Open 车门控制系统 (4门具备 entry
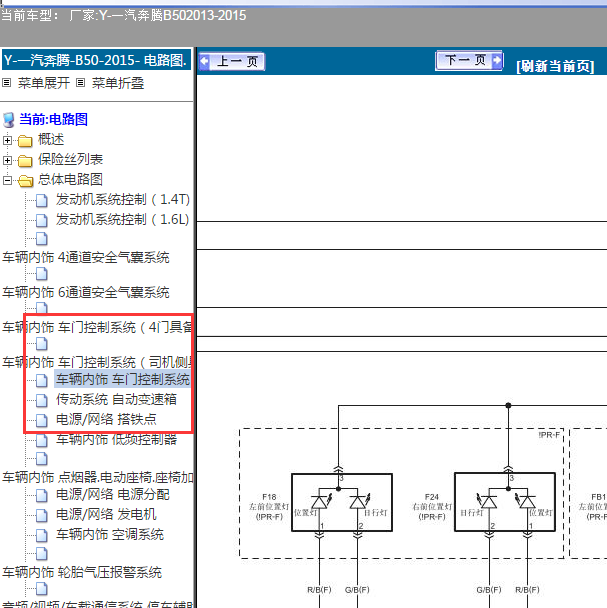The image size is (607, 608). (97, 327)
